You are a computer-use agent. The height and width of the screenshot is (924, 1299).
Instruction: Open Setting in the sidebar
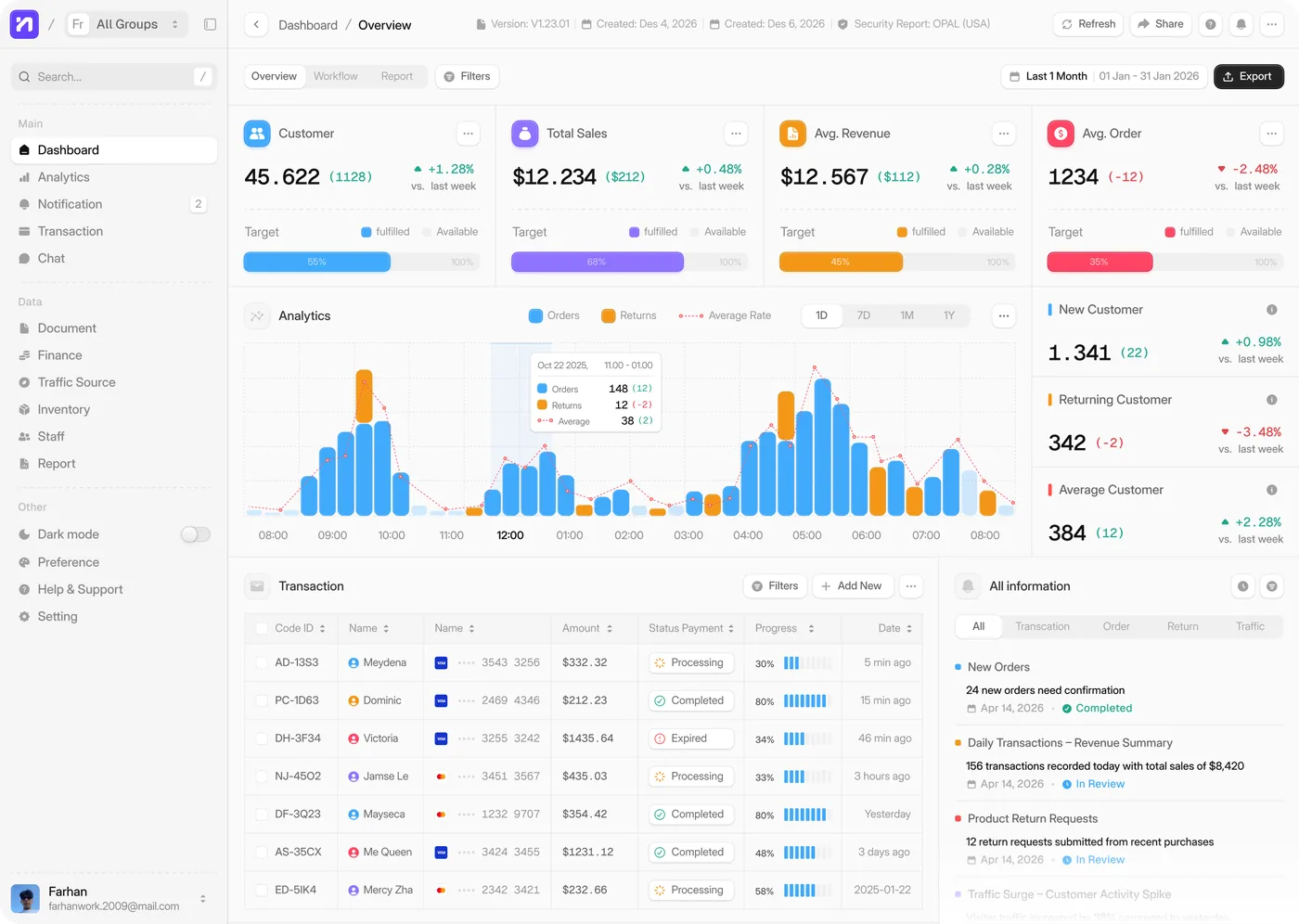[114, 616]
